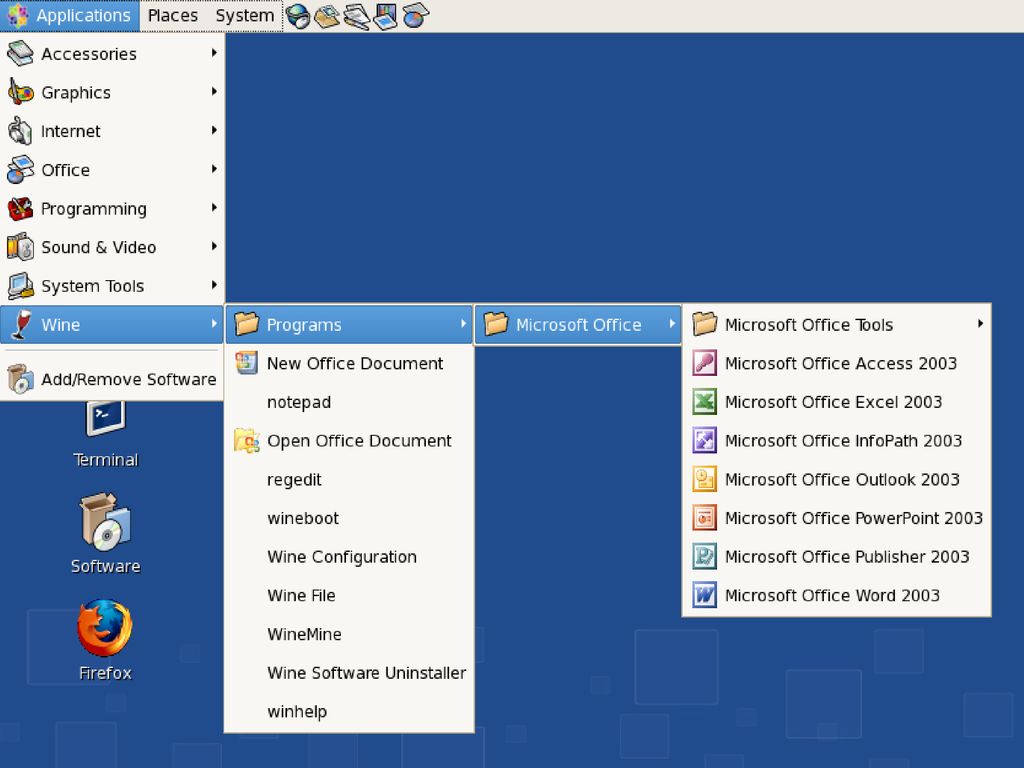This screenshot has height=768, width=1024.
Task: Expand the System Tools submenu
Action: point(112,285)
